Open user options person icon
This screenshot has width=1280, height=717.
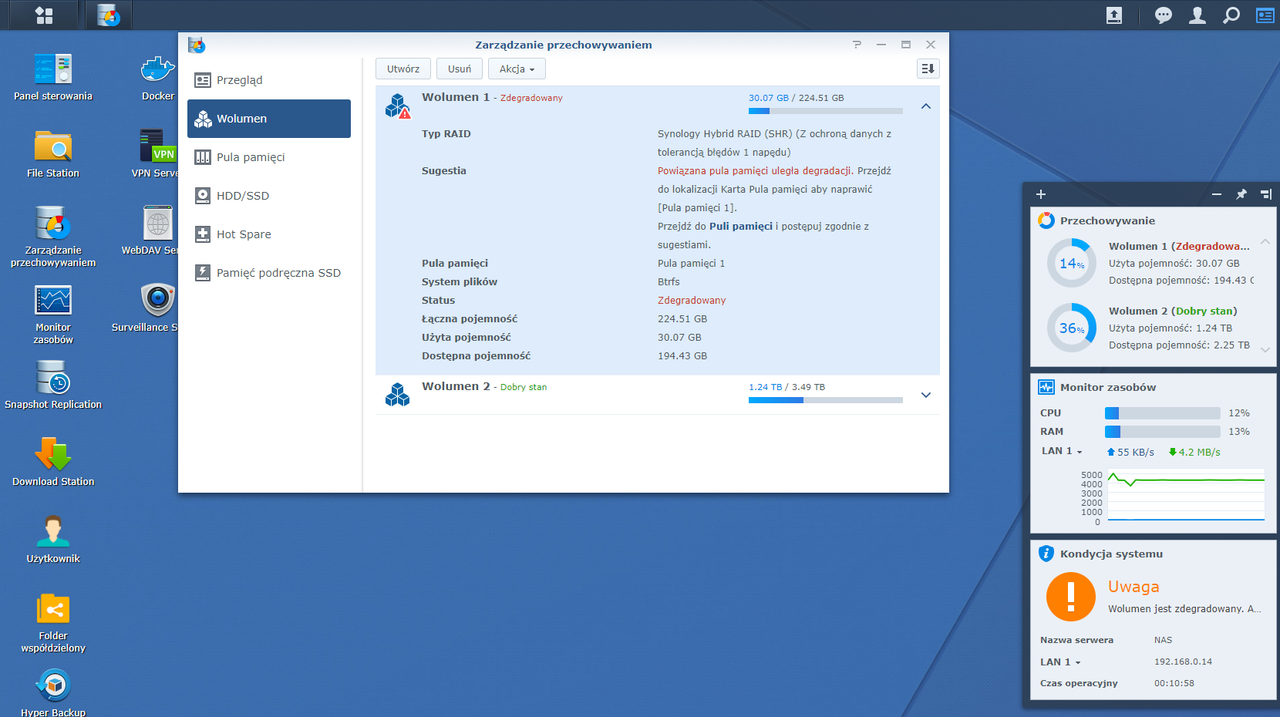click(1197, 15)
